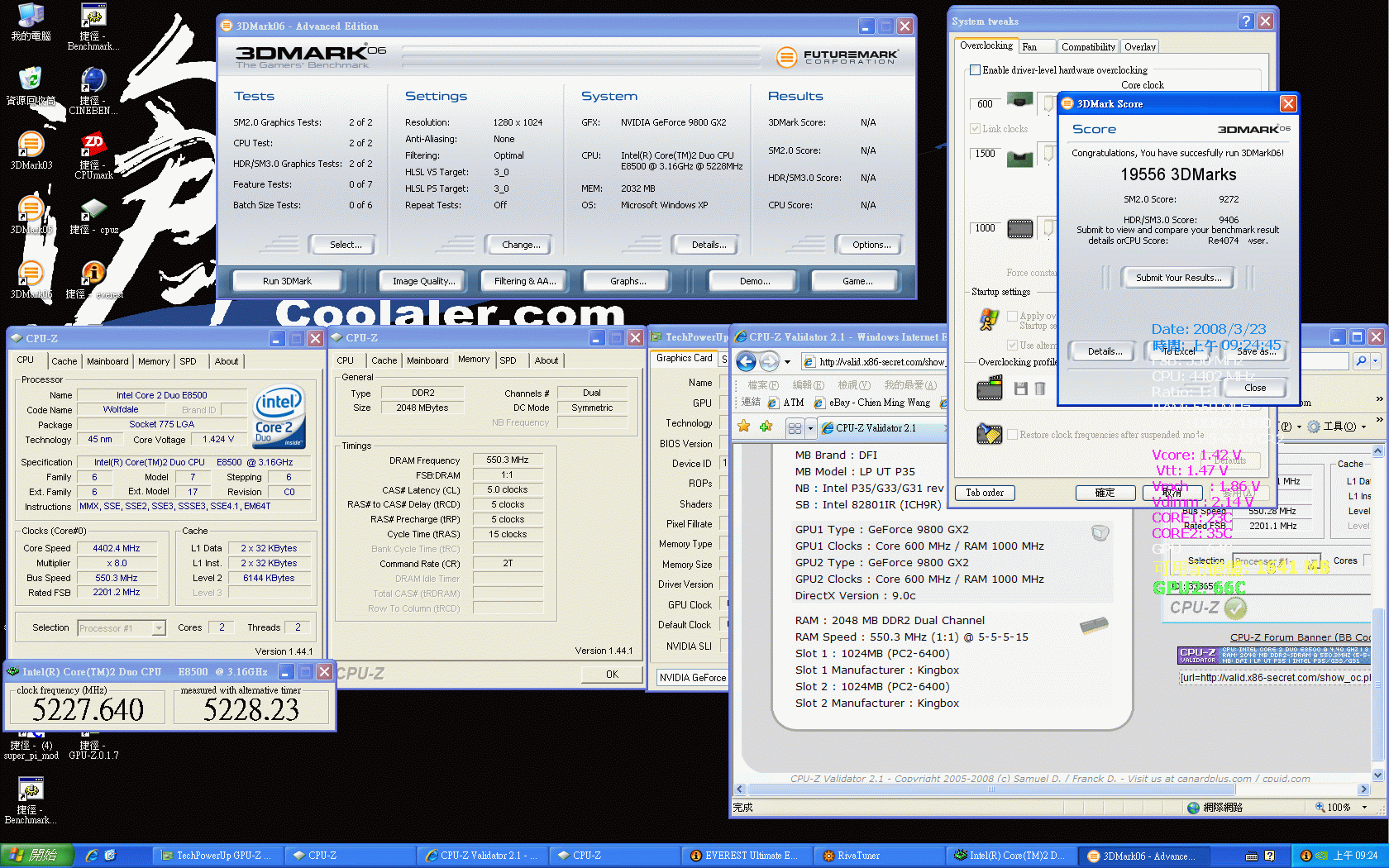This screenshot has width=1389, height=868.
Task: Click the IE address bar URL field
Action: point(874,362)
